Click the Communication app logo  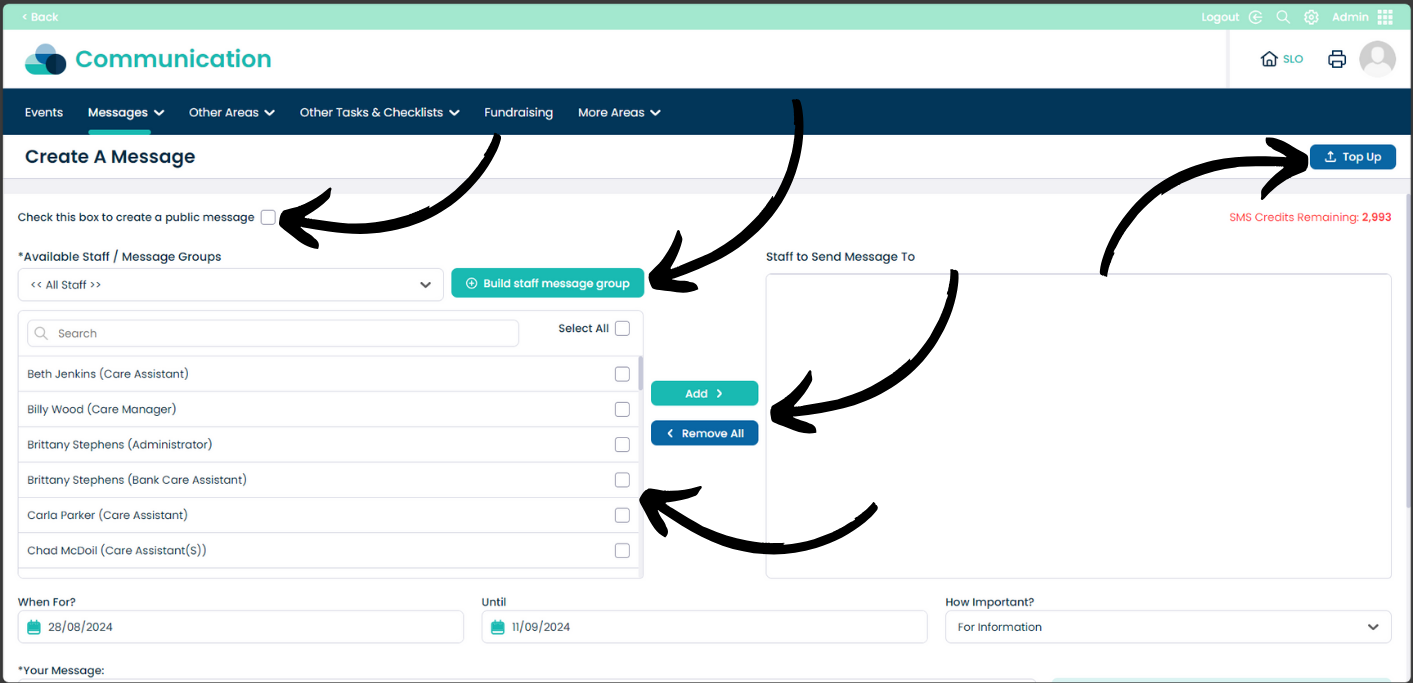(45, 59)
